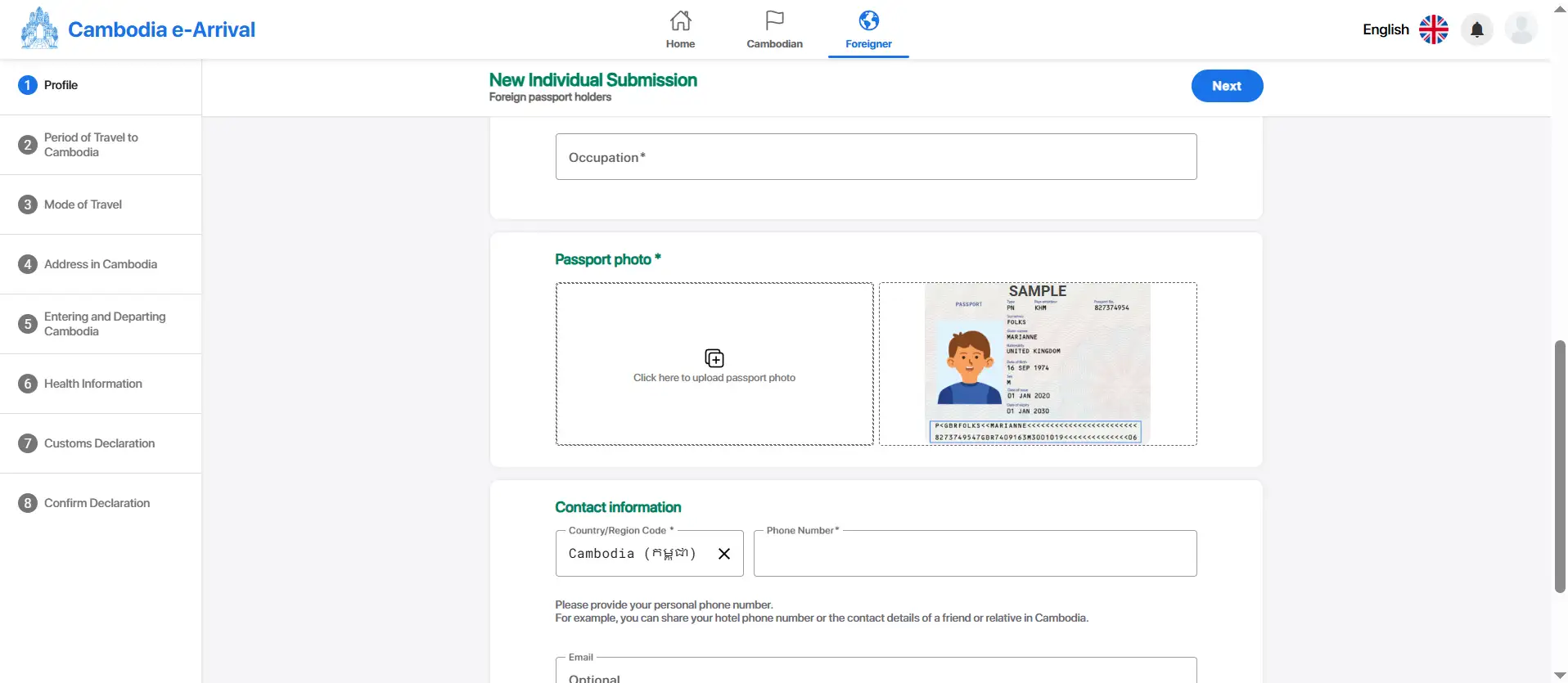Screen dimensions: 1568x683
Task: Go to Mode of Travel step
Action: coord(101,204)
